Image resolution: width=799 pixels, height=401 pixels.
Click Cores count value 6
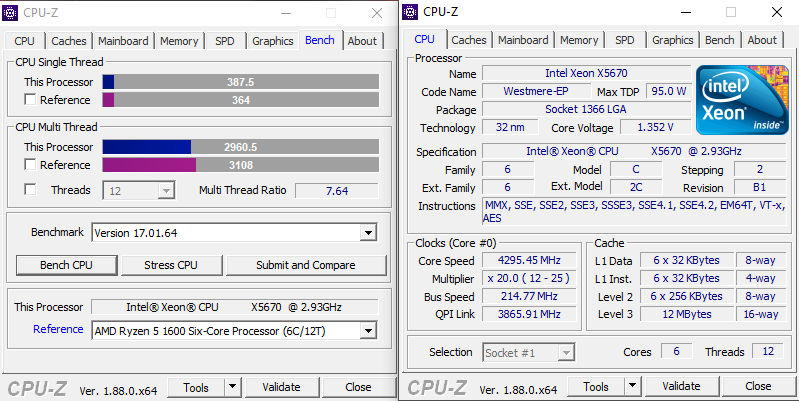[676, 351]
